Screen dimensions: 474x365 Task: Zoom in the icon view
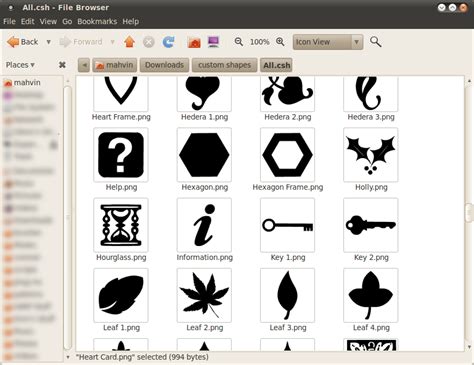[280, 42]
